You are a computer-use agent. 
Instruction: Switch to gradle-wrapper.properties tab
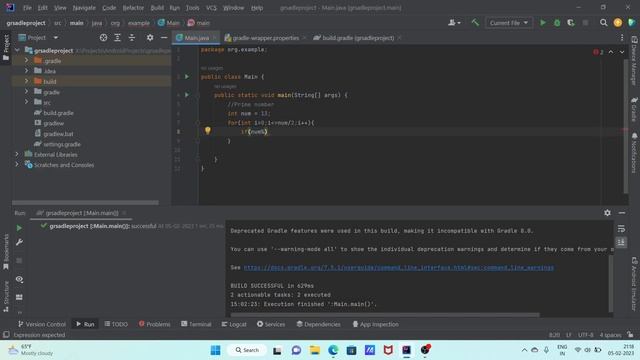265,38
